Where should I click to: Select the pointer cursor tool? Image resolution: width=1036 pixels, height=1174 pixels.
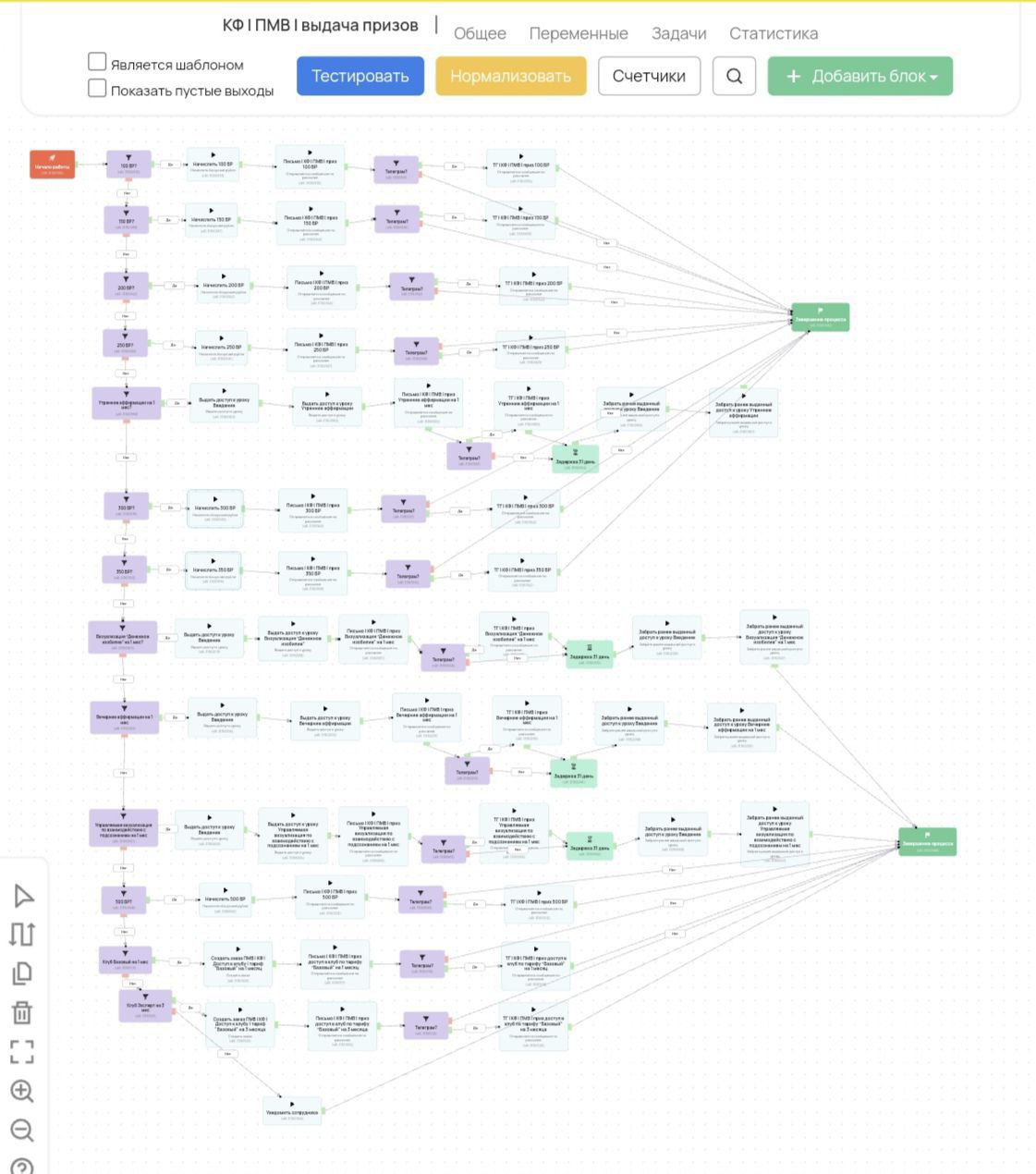tap(23, 896)
